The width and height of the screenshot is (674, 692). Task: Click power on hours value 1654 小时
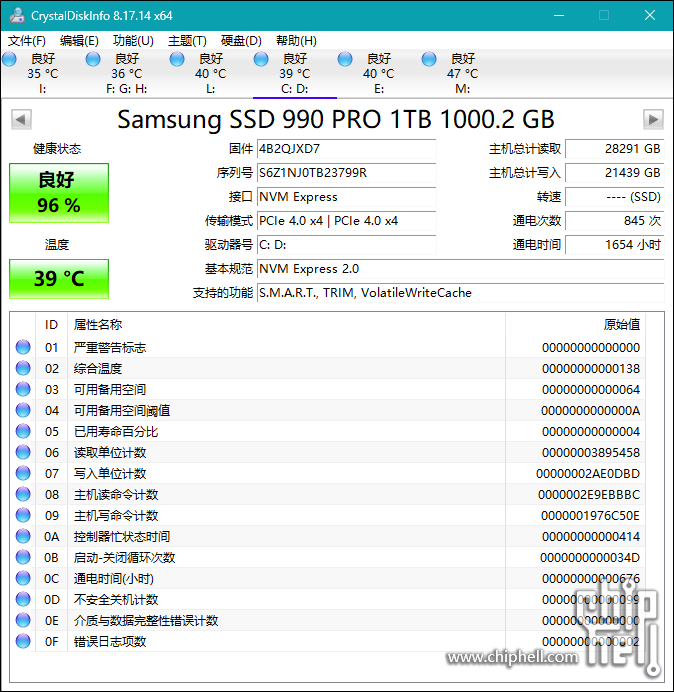pos(614,244)
